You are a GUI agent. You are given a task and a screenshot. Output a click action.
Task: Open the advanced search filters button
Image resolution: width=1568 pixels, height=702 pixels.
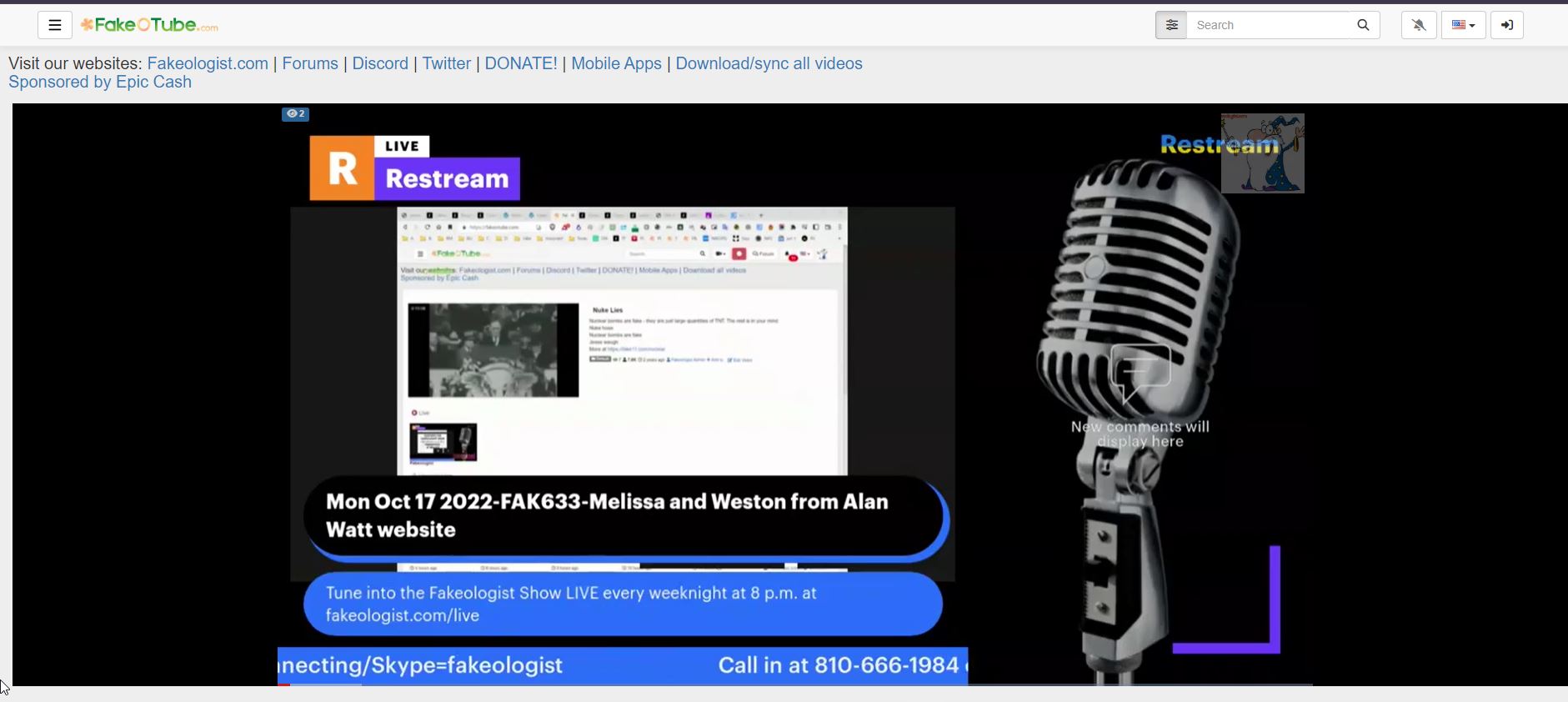point(1171,25)
